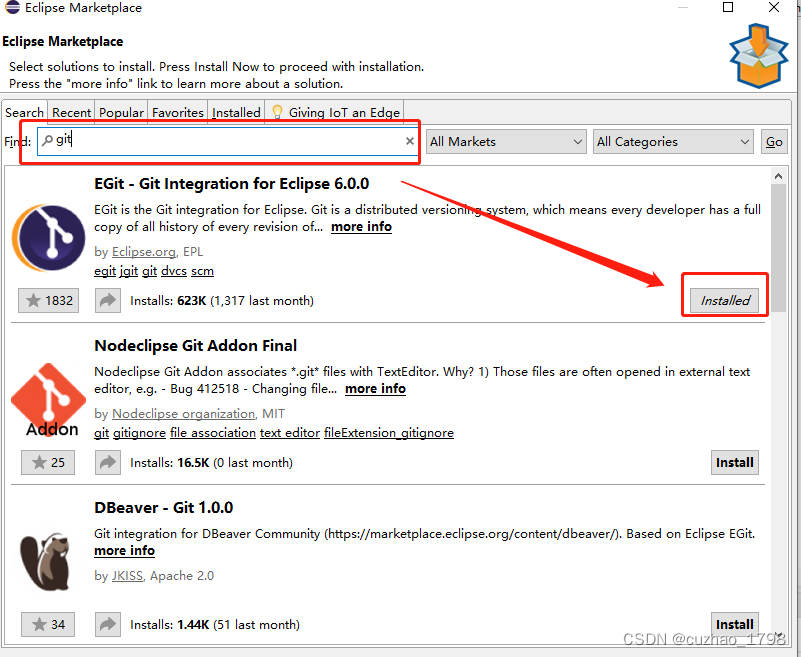Click the Eclipse Marketplace box graphic
This screenshot has height=657, width=801.
click(757, 57)
